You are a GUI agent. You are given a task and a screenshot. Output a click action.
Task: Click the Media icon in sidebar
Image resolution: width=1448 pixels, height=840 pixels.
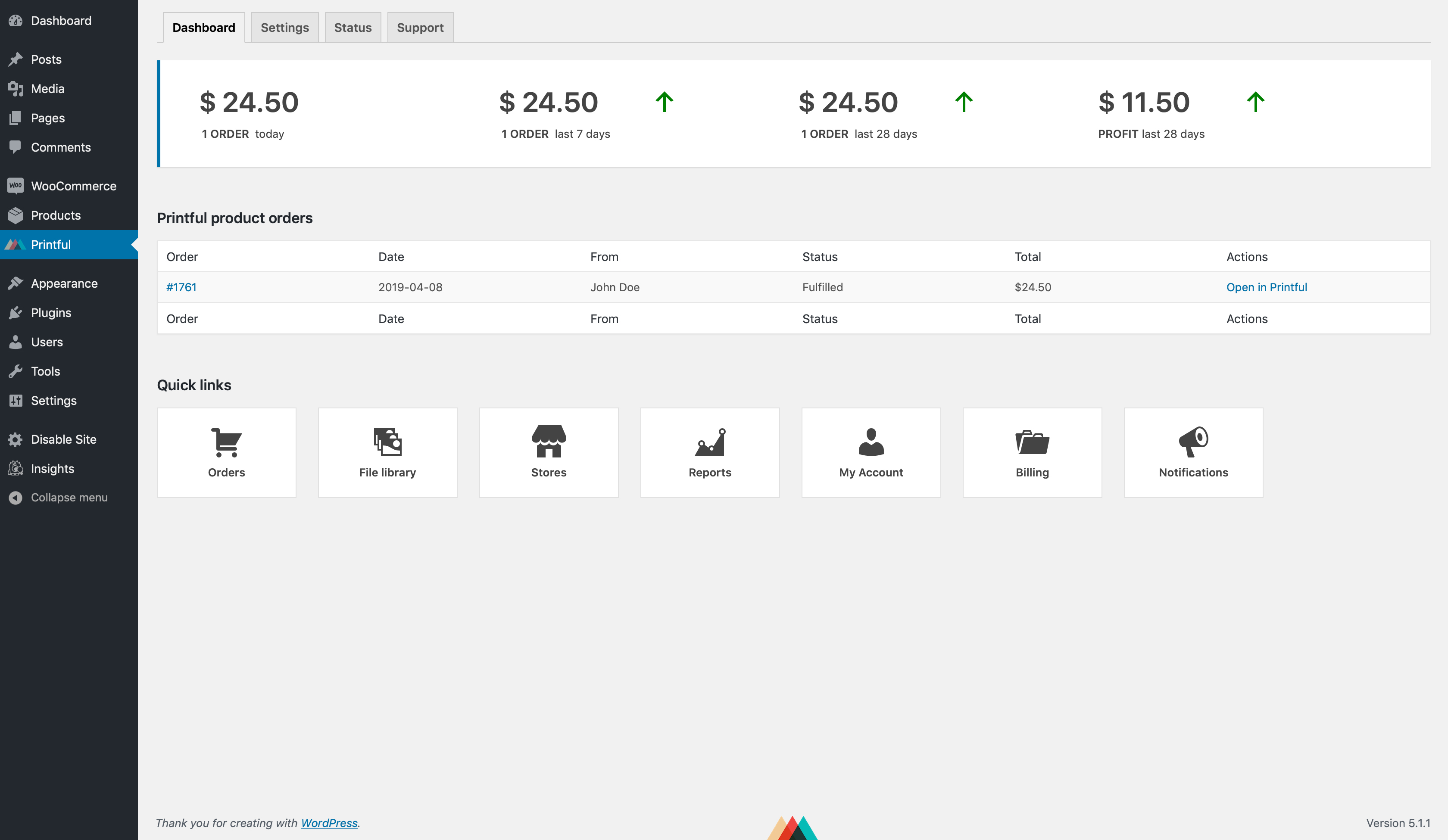(16, 88)
